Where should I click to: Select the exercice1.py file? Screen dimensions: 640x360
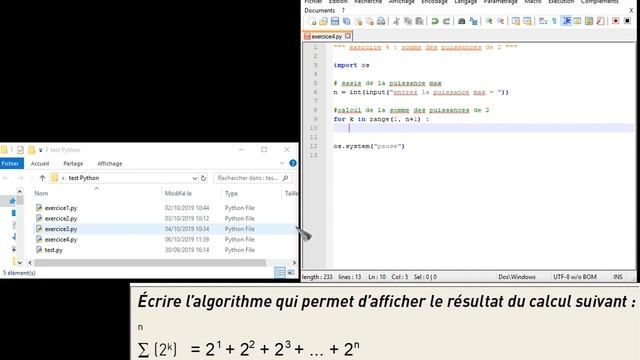click(x=61, y=208)
